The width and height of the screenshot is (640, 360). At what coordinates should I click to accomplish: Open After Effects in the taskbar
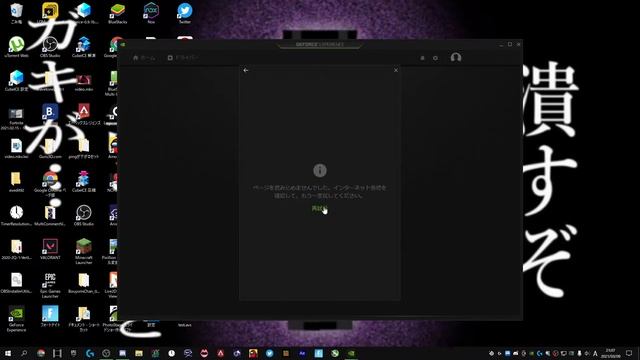point(302,353)
